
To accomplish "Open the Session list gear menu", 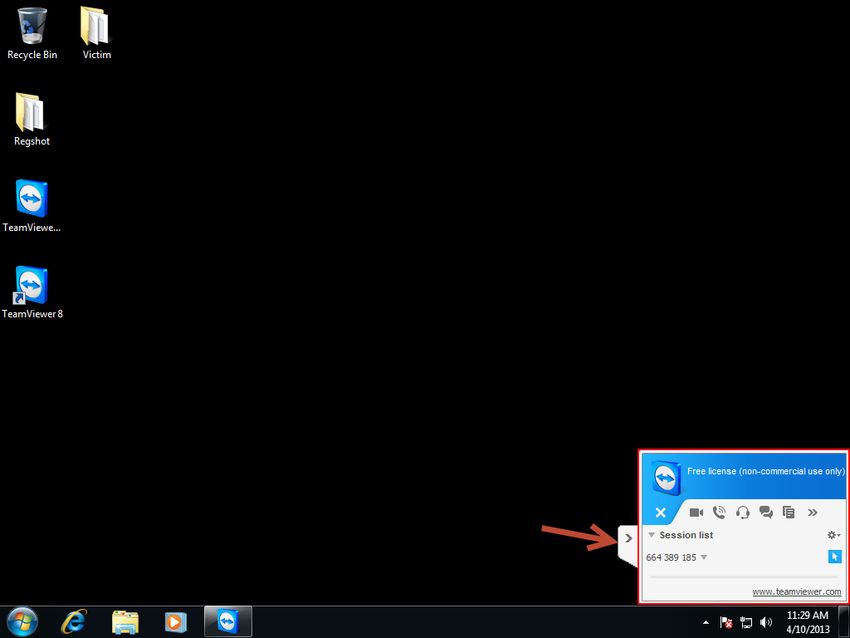I will pos(833,535).
